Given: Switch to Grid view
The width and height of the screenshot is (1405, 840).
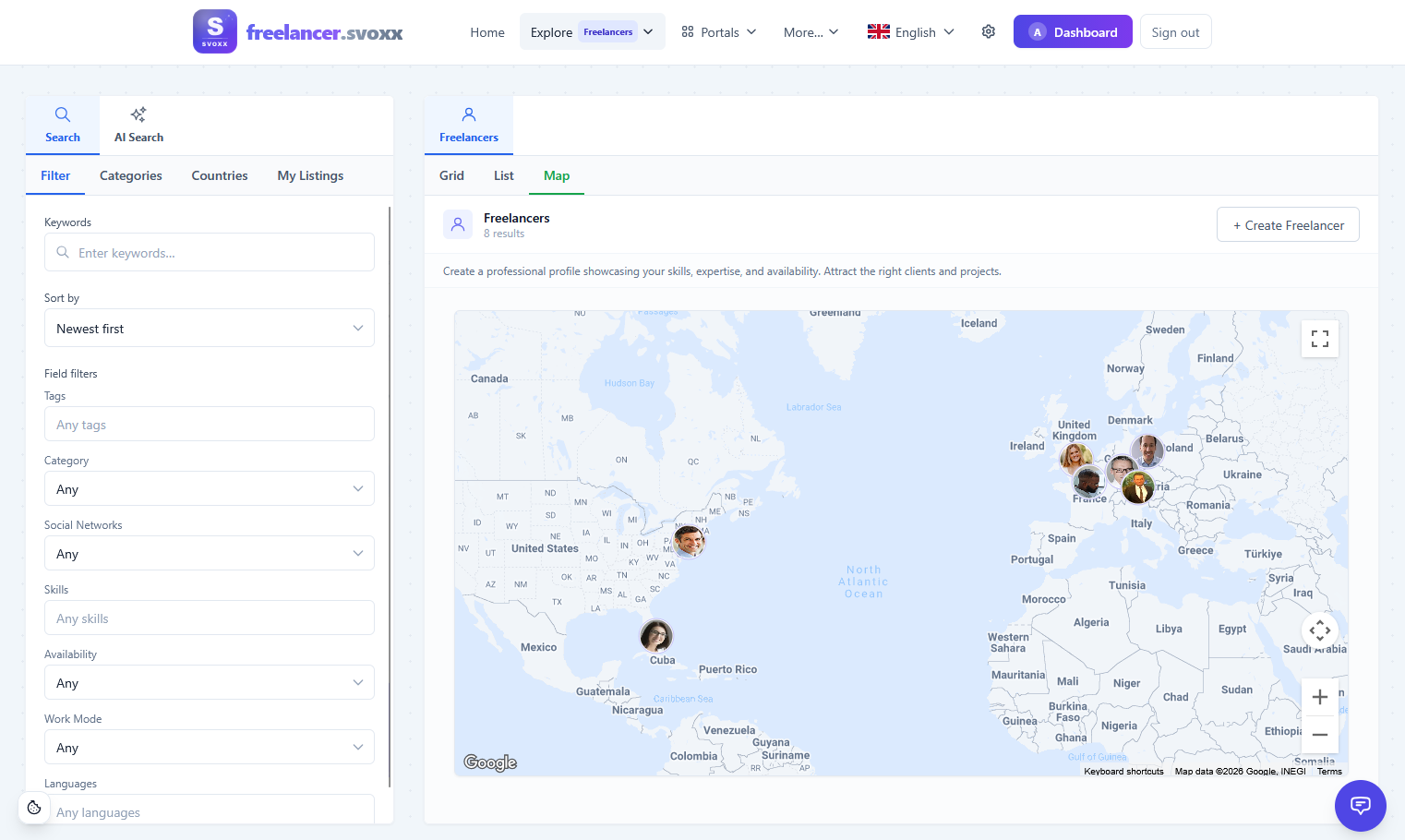Looking at the screenshot, I should pyautogui.click(x=451, y=175).
